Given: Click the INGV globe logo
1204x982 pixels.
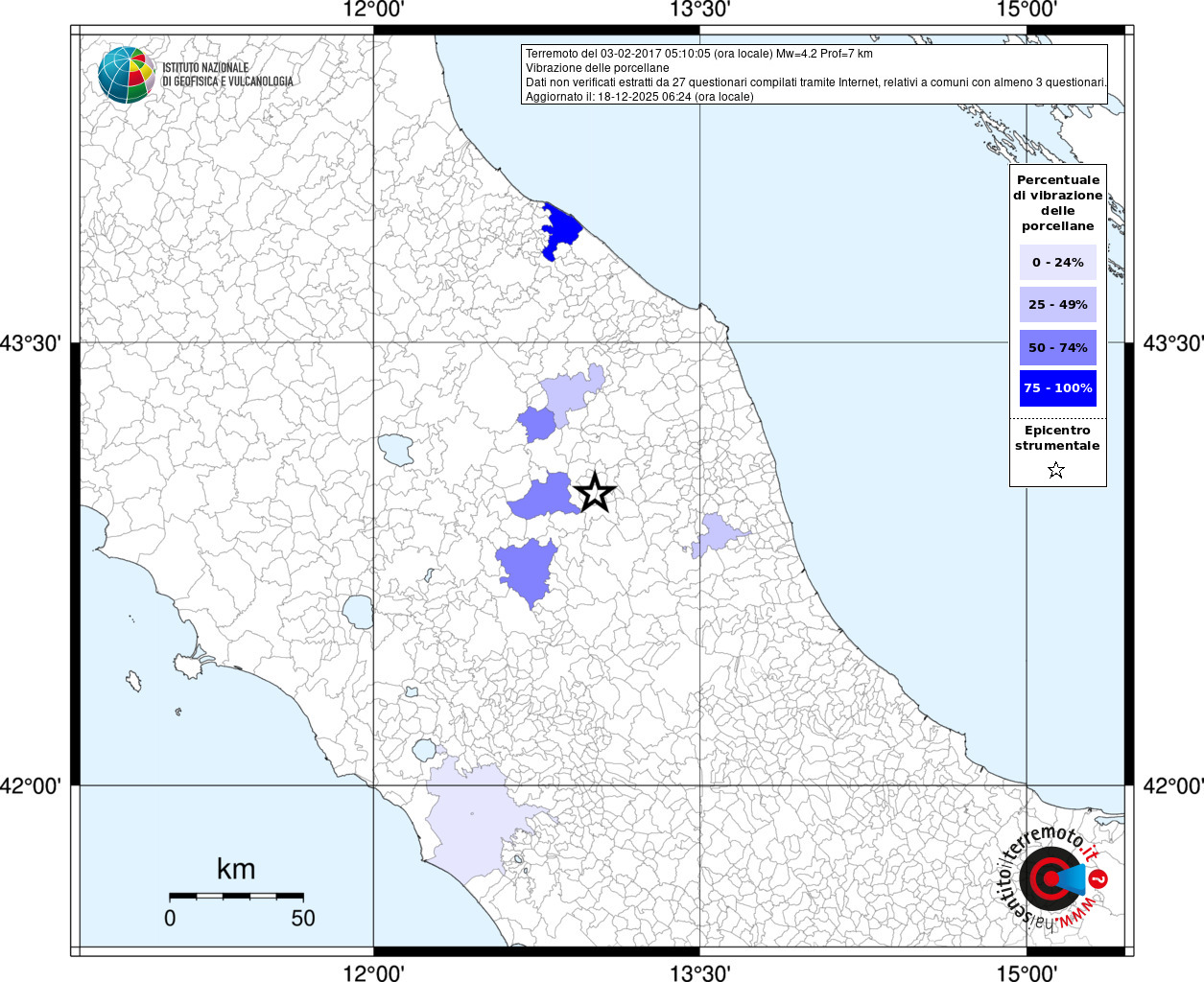Looking at the screenshot, I should click(x=127, y=74).
